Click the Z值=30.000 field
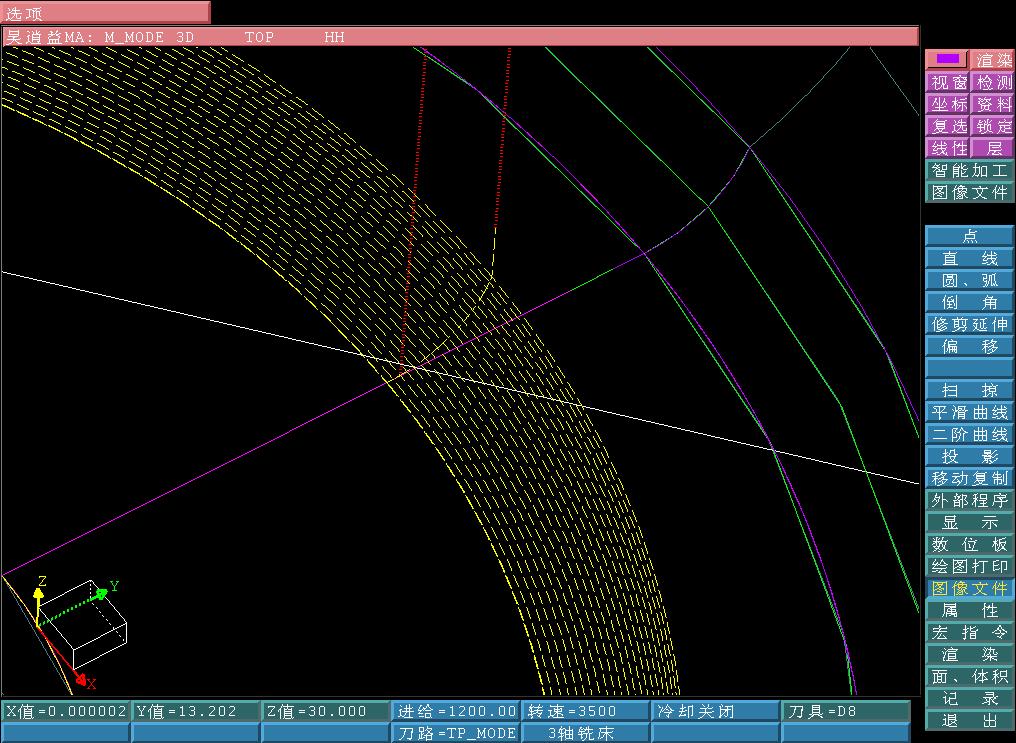1016x743 pixels. 326,711
